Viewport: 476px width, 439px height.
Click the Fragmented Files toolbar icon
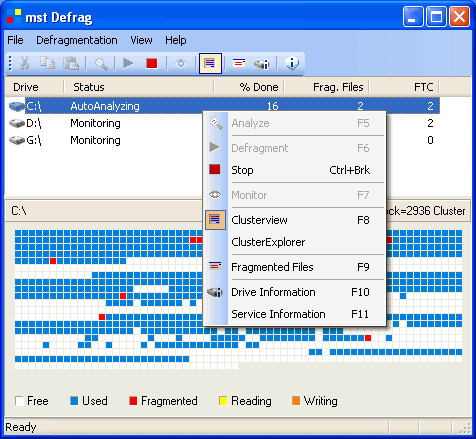point(239,62)
